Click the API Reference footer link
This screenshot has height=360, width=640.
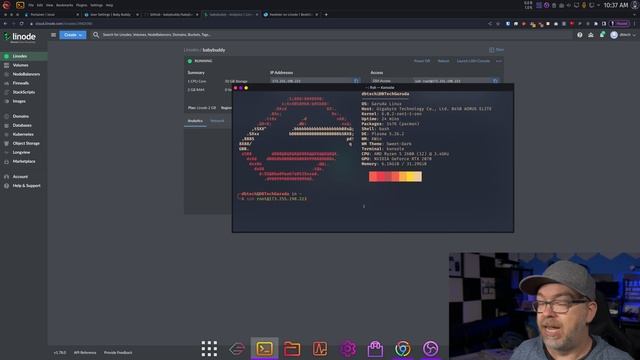click(85, 352)
